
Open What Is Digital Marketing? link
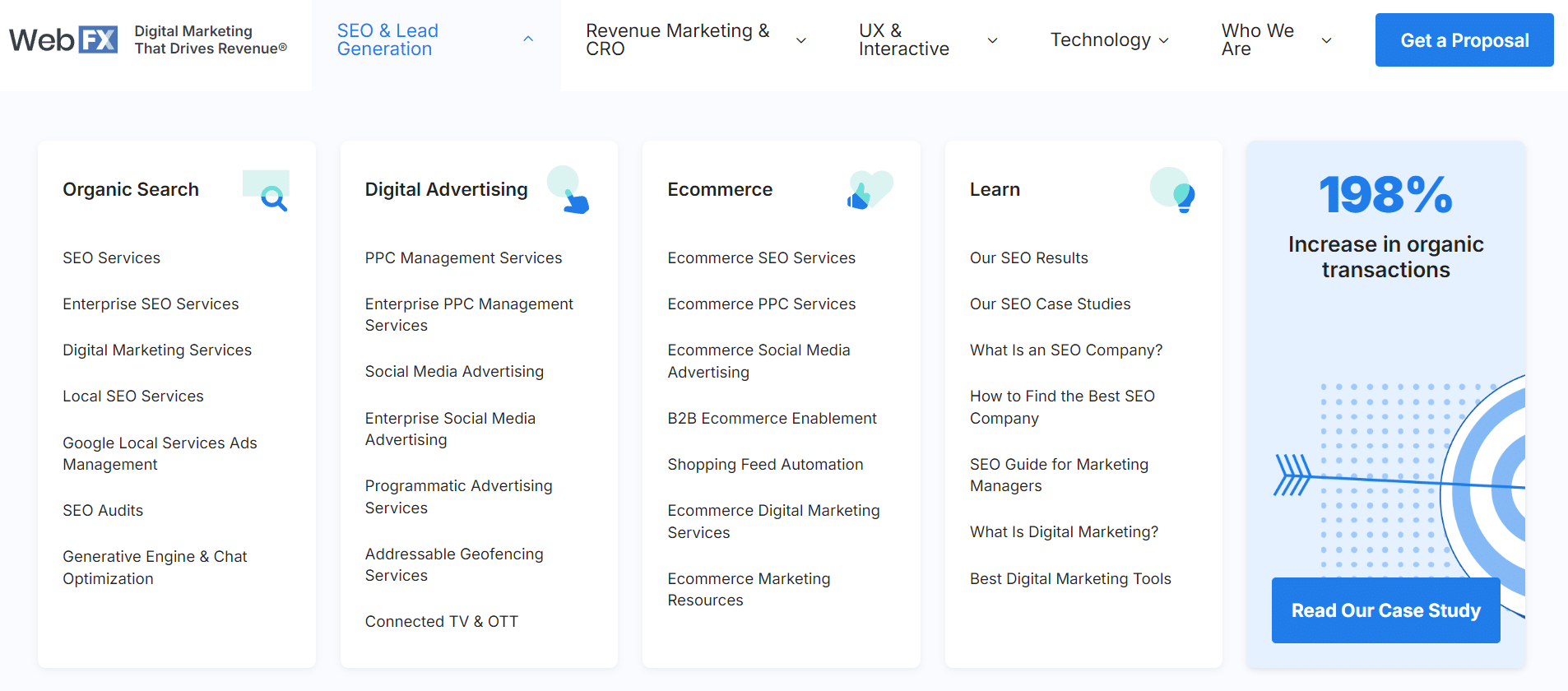pos(1064,531)
